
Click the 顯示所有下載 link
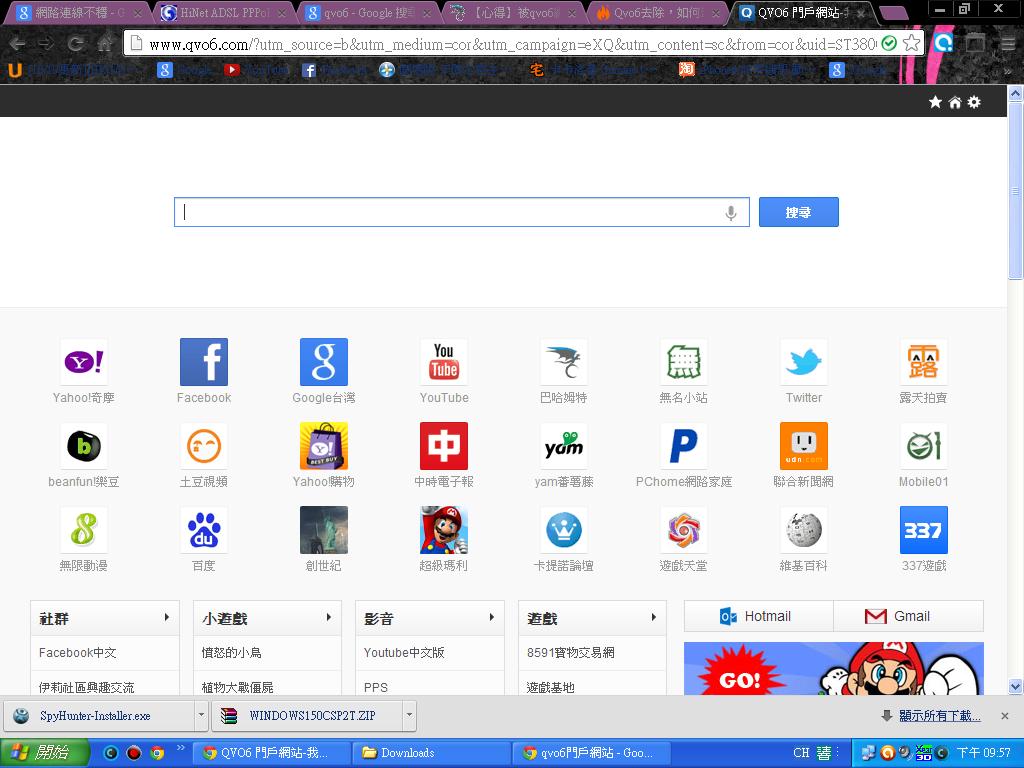[940, 716]
